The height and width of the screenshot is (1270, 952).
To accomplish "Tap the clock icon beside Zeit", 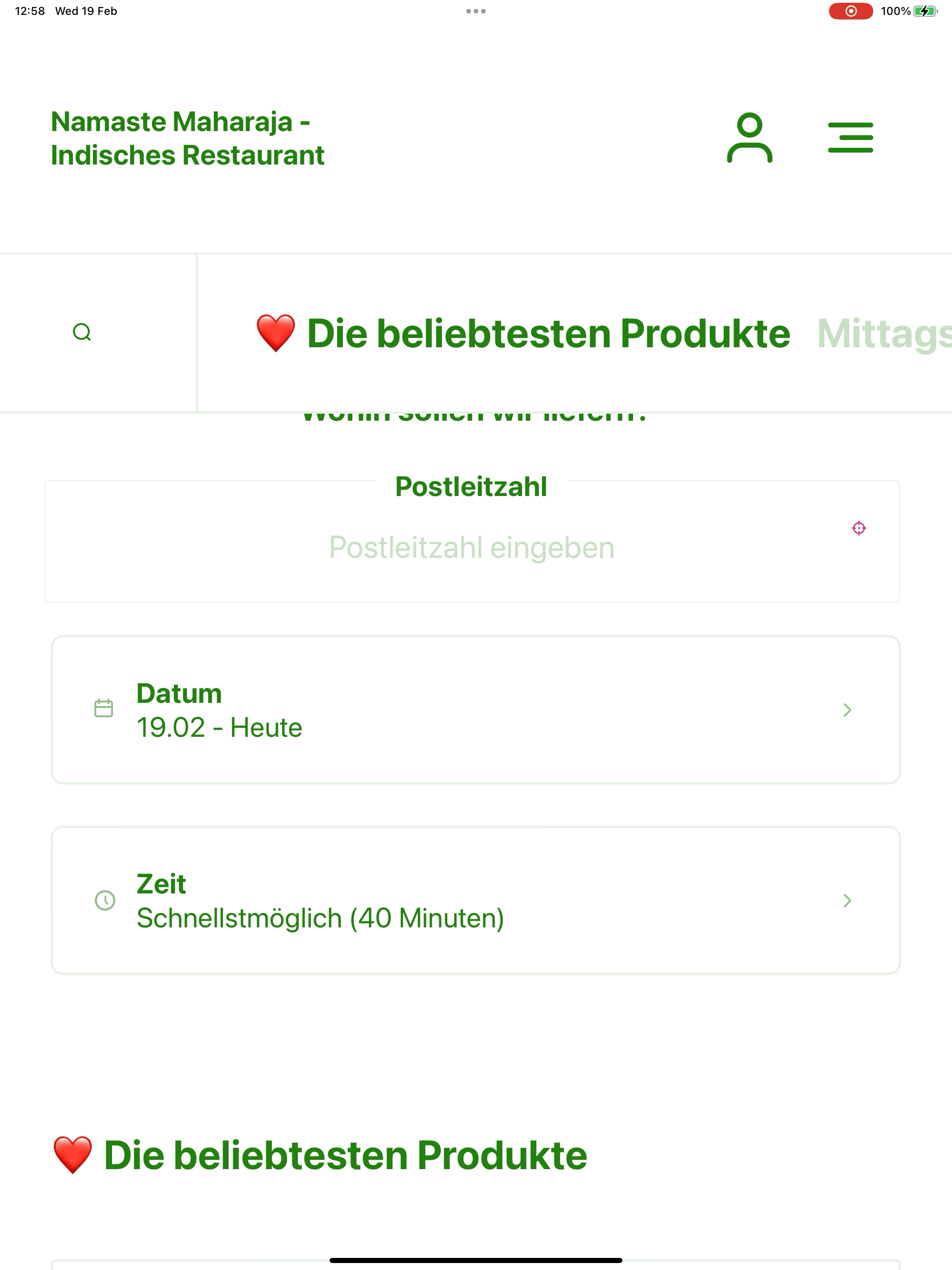I will click(105, 900).
